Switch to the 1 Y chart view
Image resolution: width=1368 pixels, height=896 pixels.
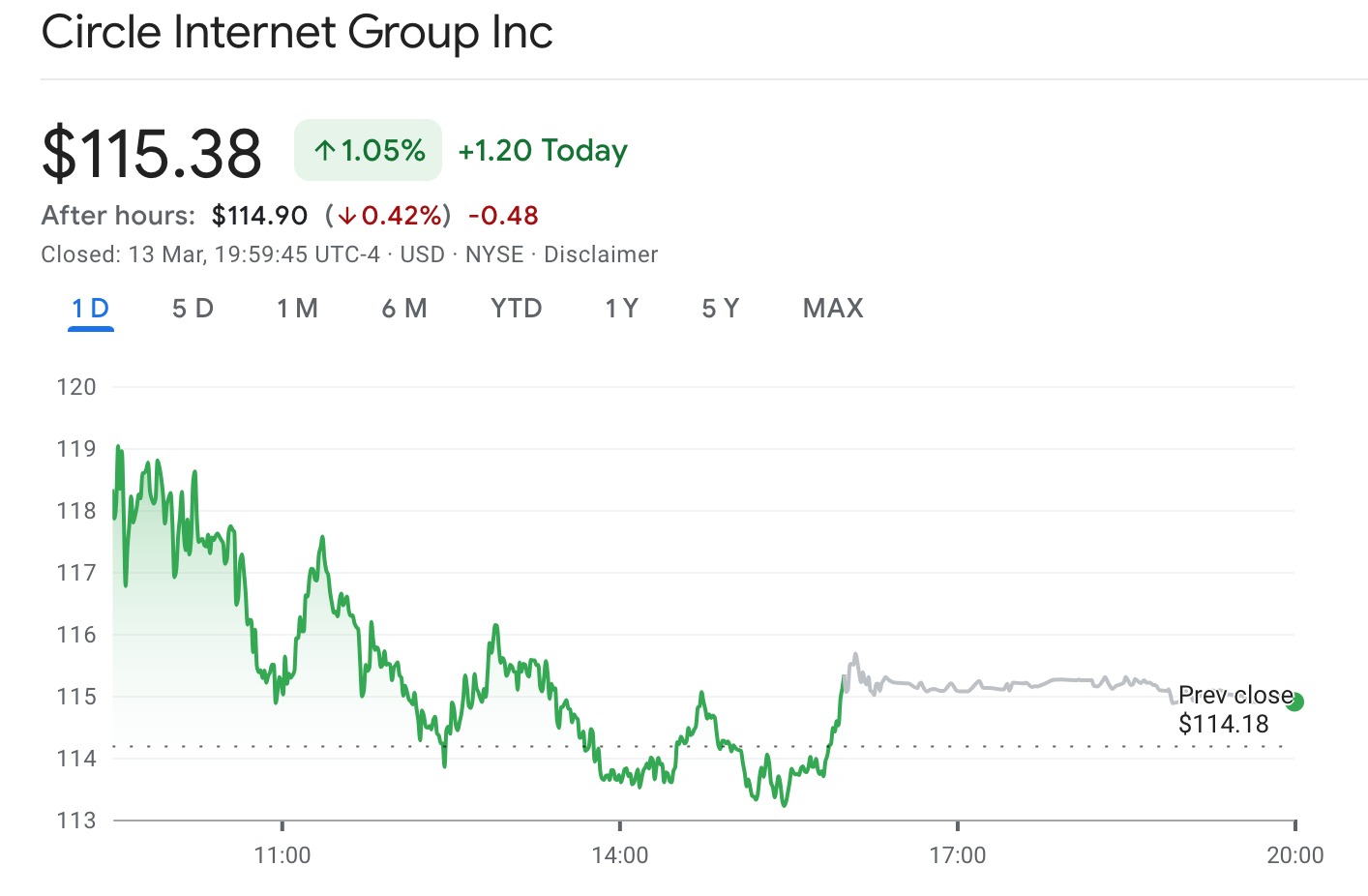[x=621, y=309]
